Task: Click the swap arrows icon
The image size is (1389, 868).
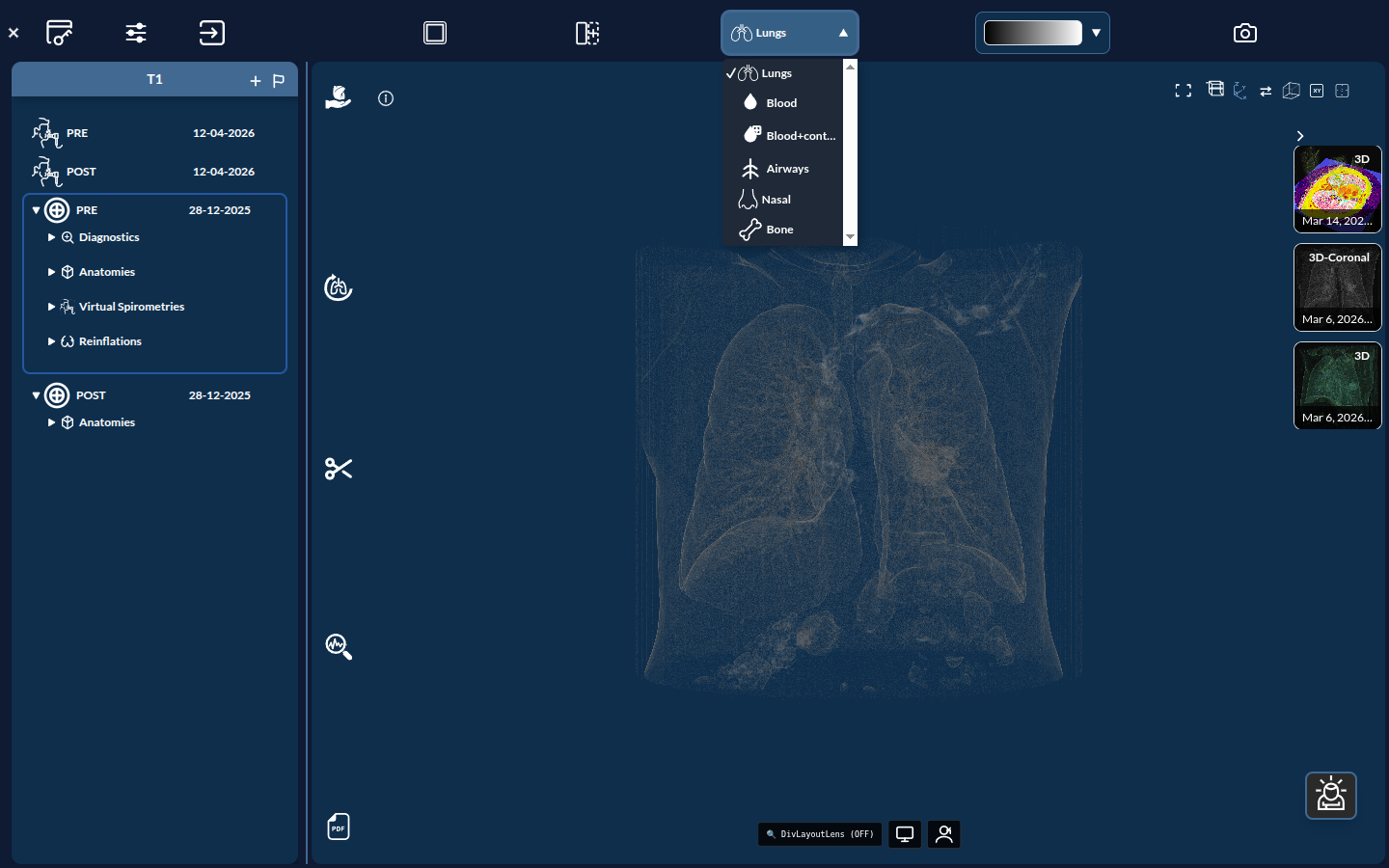Action: click(1266, 92)
